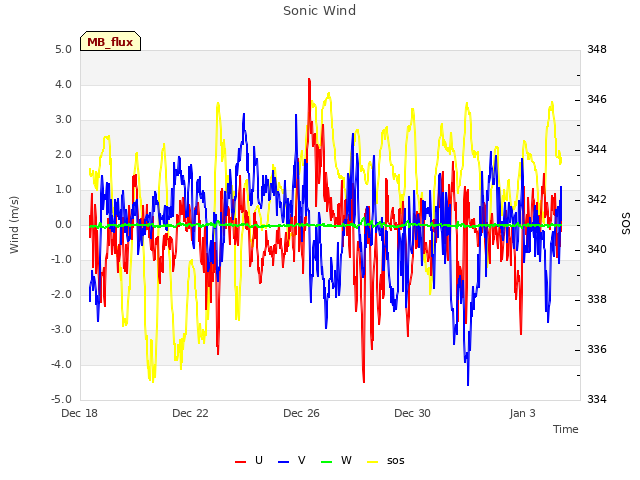Click the -3.0 left axis value
The image size is (640, 480).
62,330
